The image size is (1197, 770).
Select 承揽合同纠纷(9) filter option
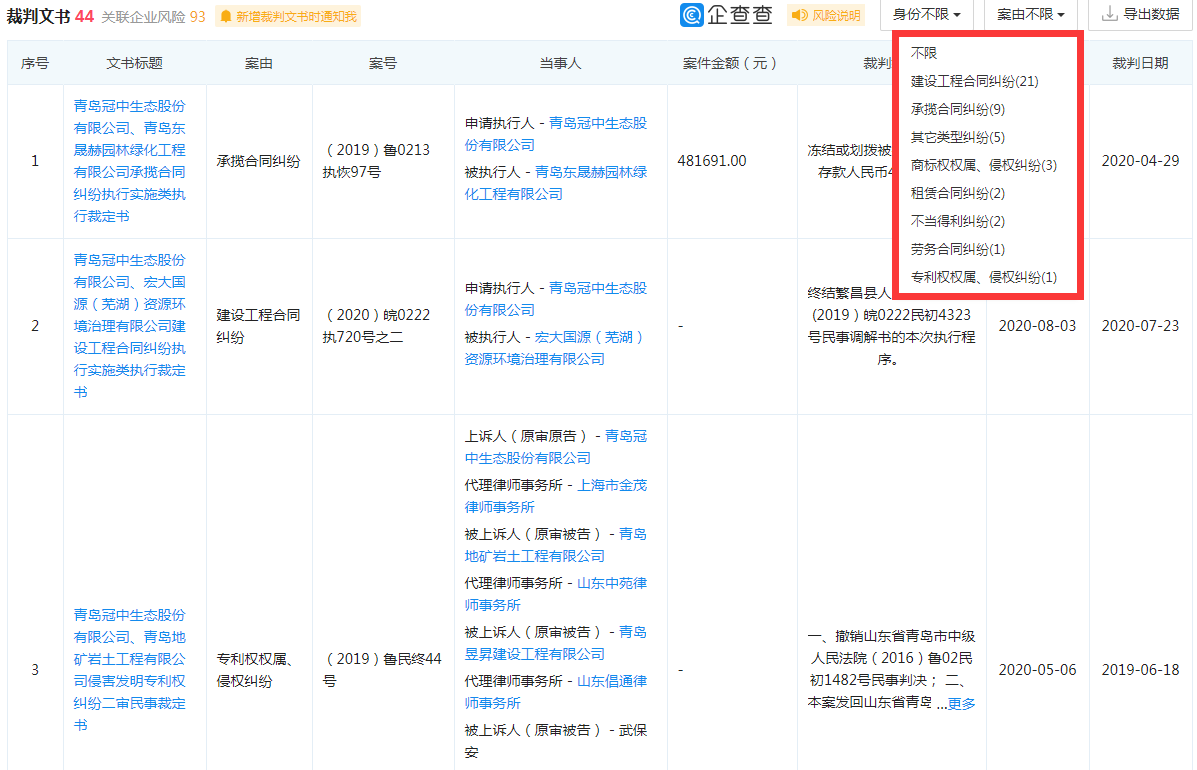(958, 109)
